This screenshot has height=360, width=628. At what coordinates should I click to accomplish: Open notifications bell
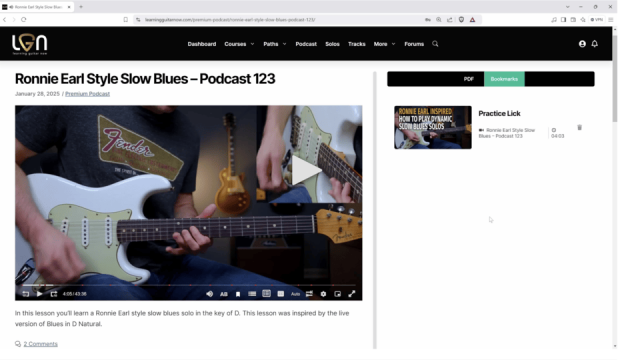(x=595, y=44)
